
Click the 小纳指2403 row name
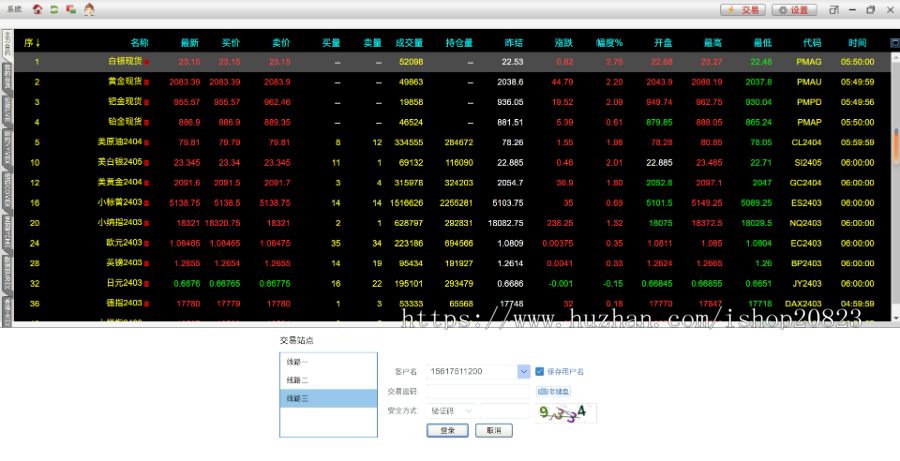pyautogui.click(x=120, y=222)
